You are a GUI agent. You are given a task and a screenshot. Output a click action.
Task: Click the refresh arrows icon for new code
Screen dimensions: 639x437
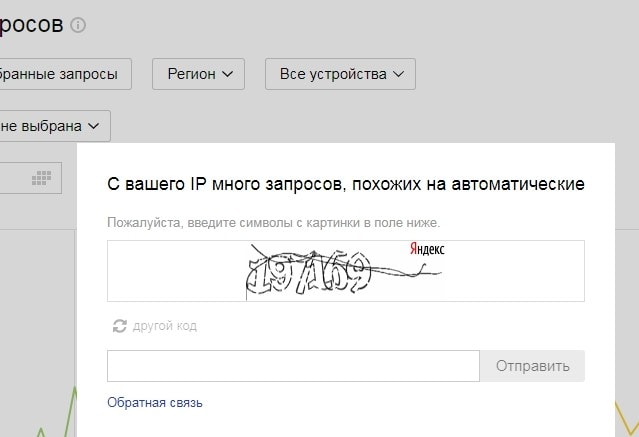point(119,326)
